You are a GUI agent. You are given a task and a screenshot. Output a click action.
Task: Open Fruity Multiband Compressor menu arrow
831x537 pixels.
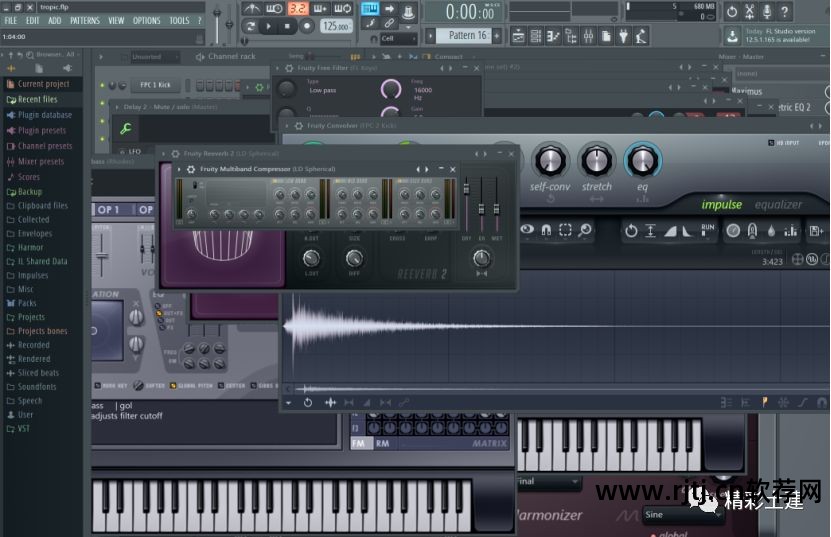pyautogui.click(x=179, y=169)
